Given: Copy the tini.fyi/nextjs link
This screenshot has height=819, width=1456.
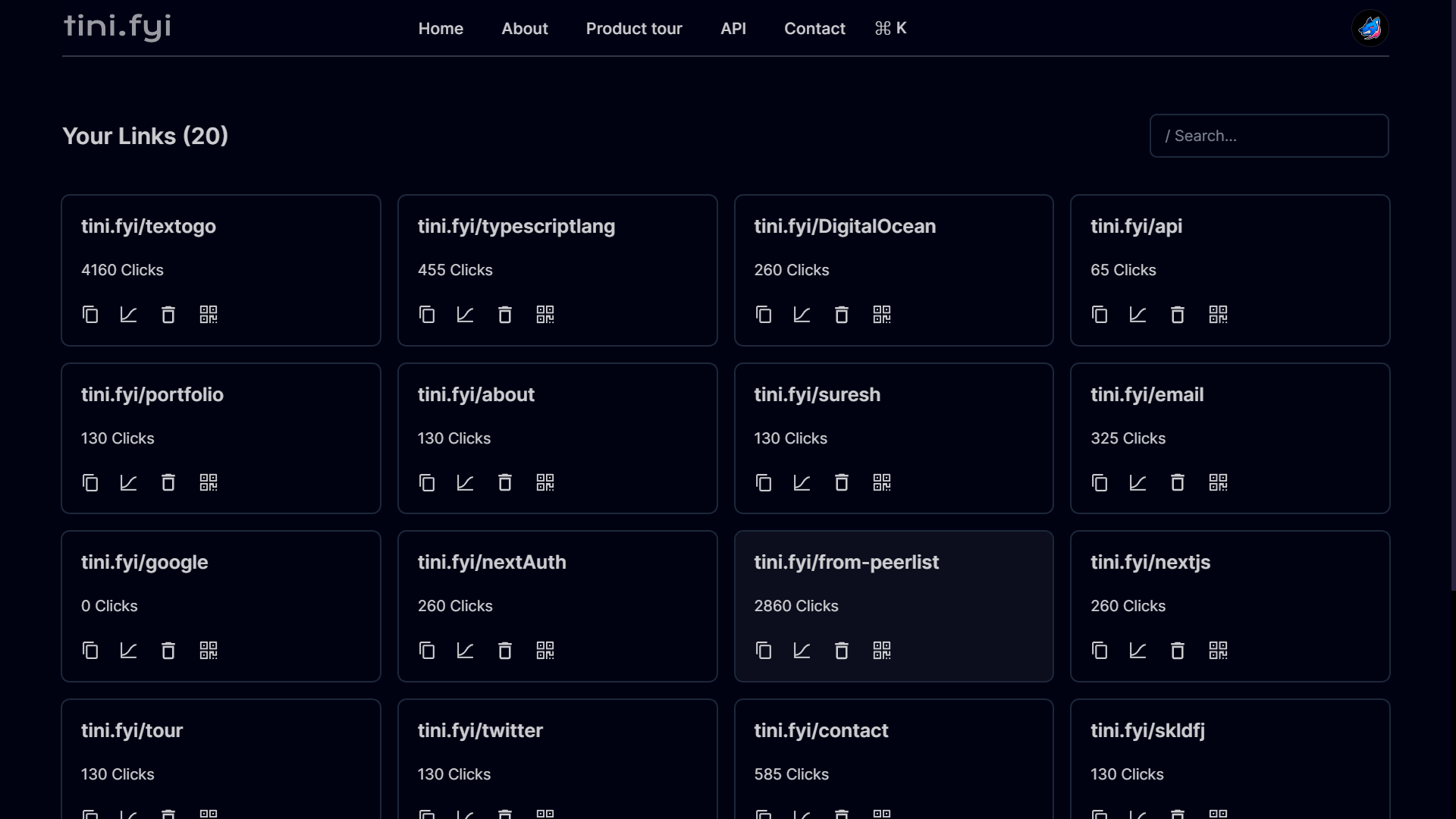Looking at the screenshot, I should [x=1100, y=651].
